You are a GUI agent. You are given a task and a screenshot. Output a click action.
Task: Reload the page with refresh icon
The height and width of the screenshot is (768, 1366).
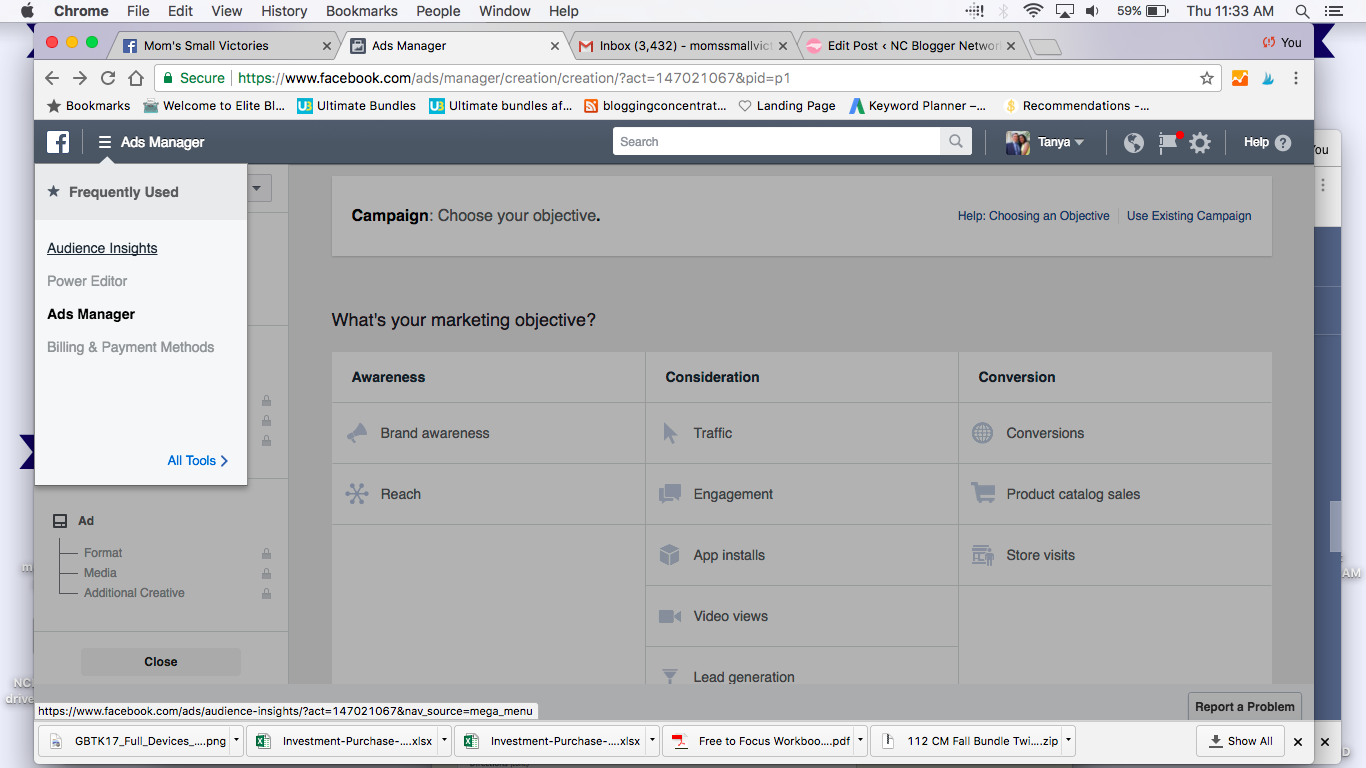pyautogui.click(x=108, y=78)
